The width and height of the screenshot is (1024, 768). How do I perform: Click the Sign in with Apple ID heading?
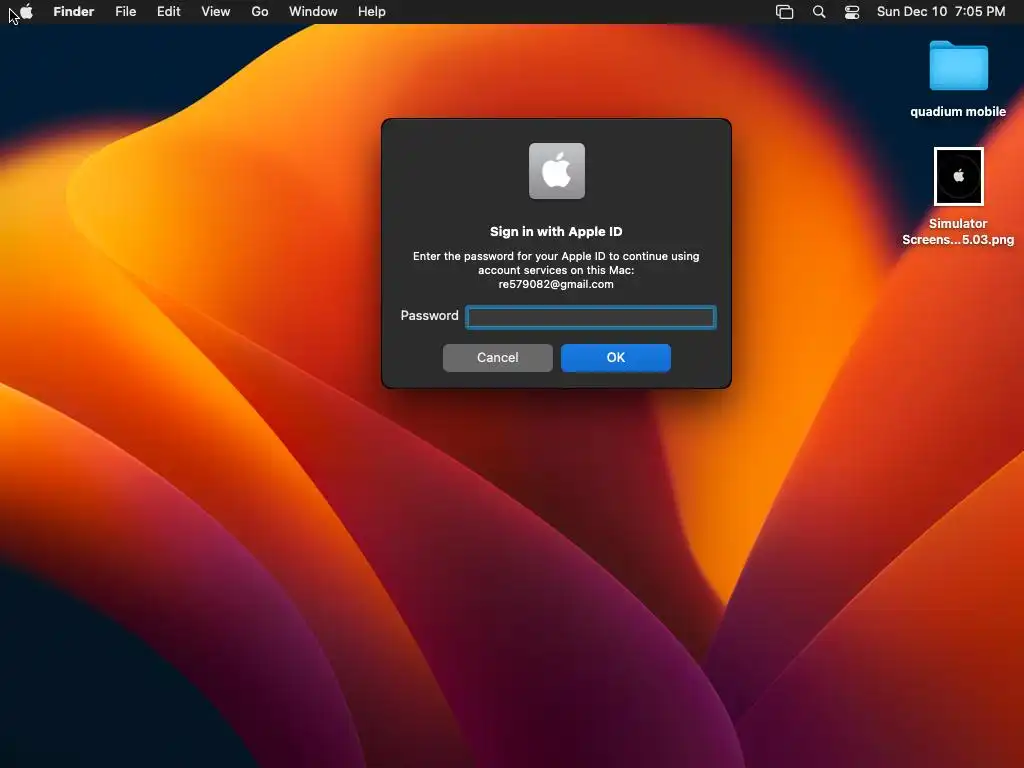556,231
